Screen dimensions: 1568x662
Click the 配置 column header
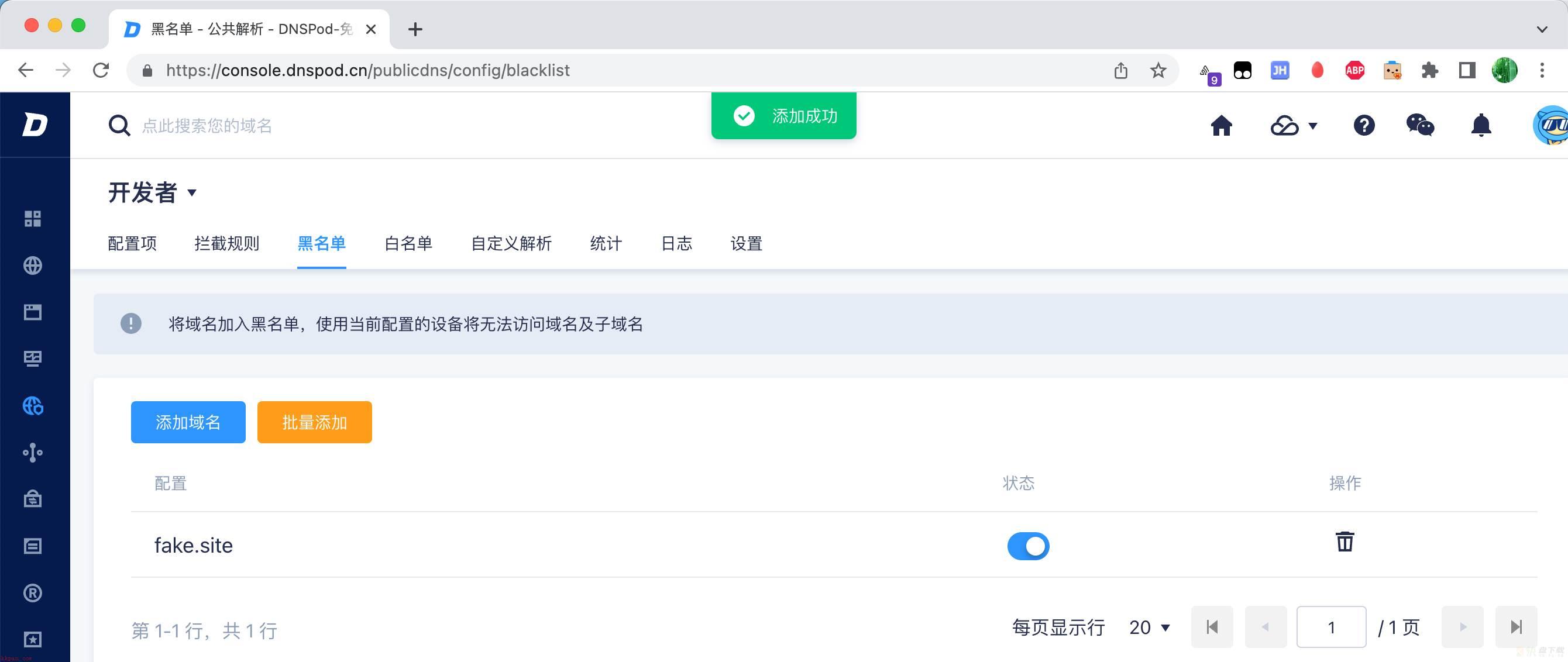(170, 482)
